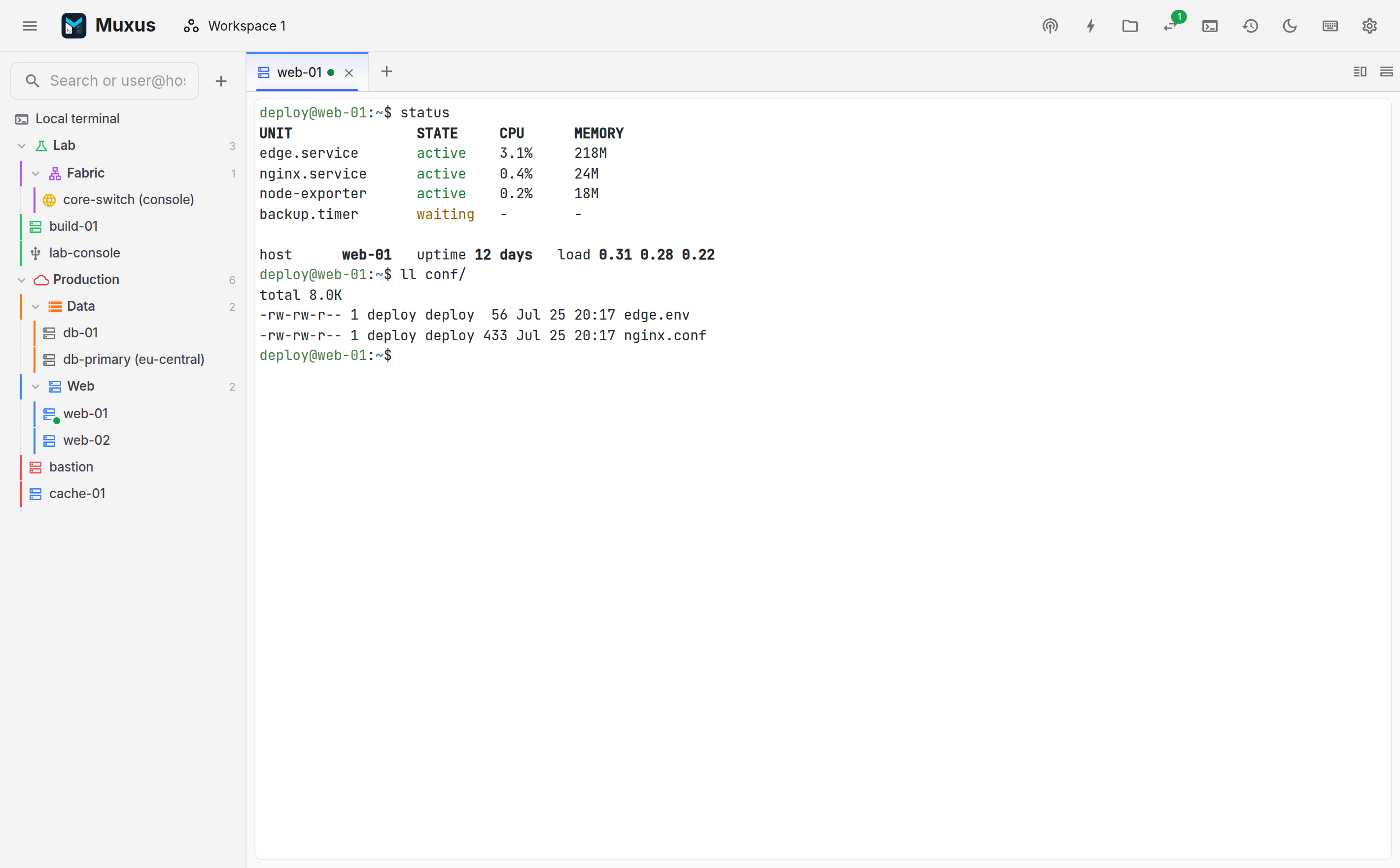Collapse the Web folder chevron
Image resolution: width=1400 pixels, height=868 pixels.
click(35, 386)
